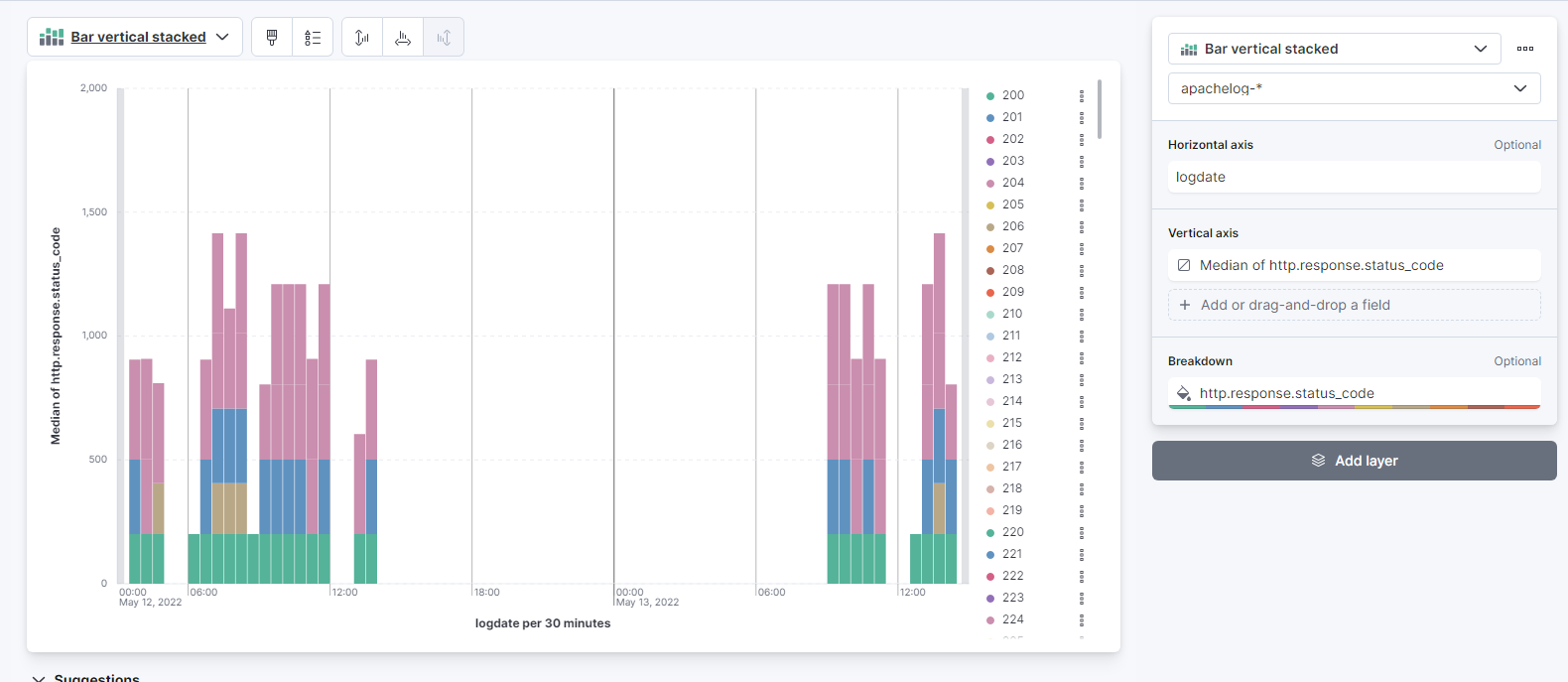The image size is (1568, 682).
Task: Click the legend vertical scrollbar
Action: click(1099, 109)
